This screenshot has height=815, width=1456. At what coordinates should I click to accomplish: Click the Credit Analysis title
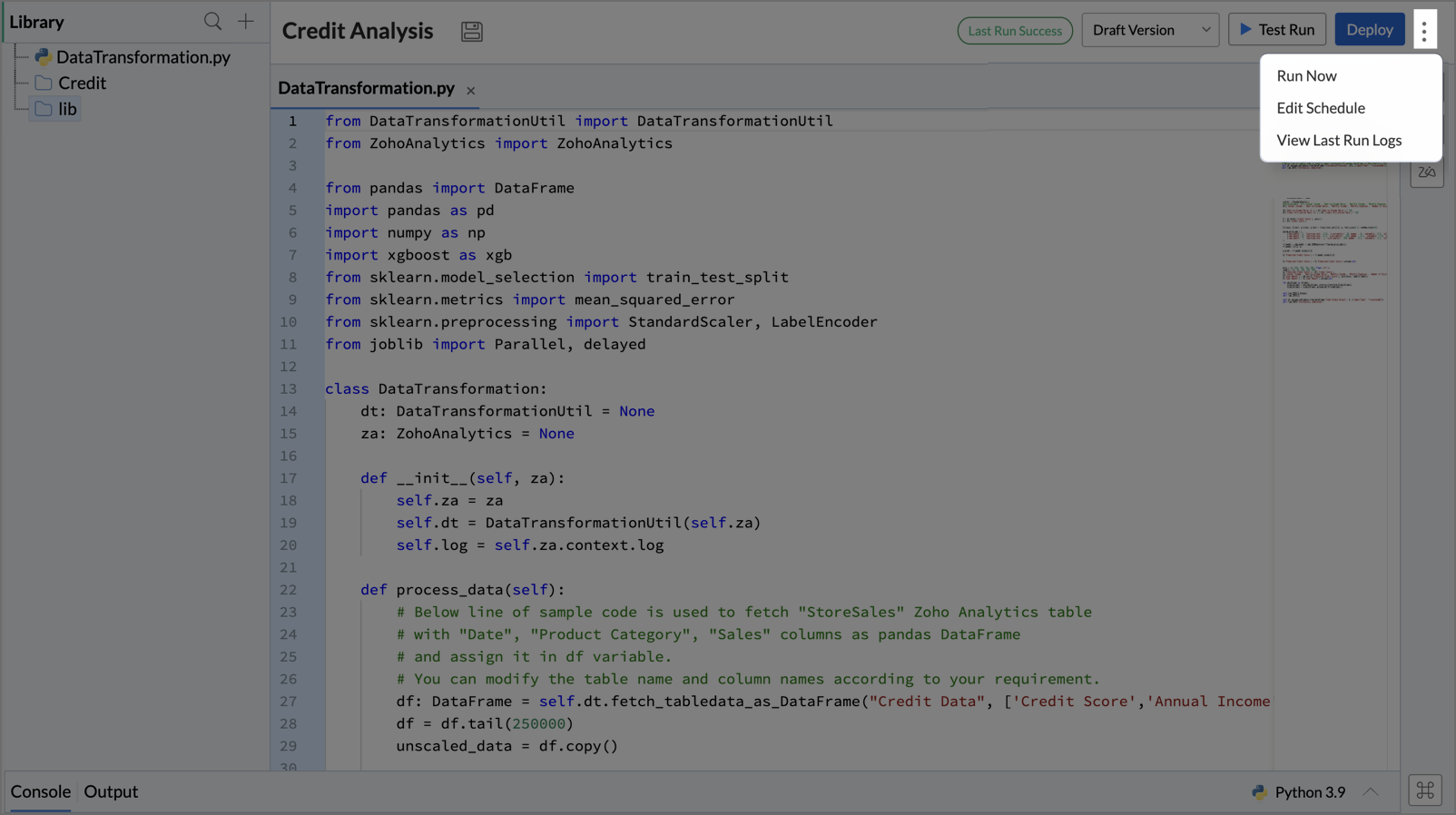point(358,31)
